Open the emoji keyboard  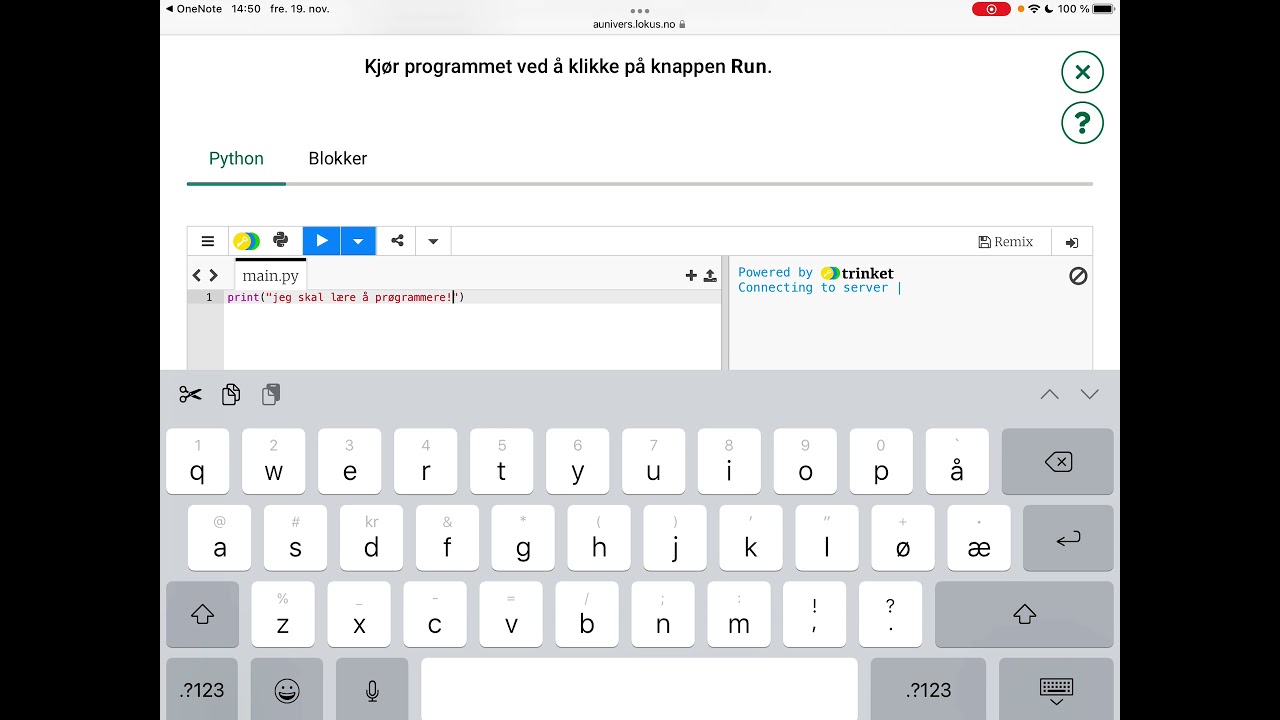(287, 689)
